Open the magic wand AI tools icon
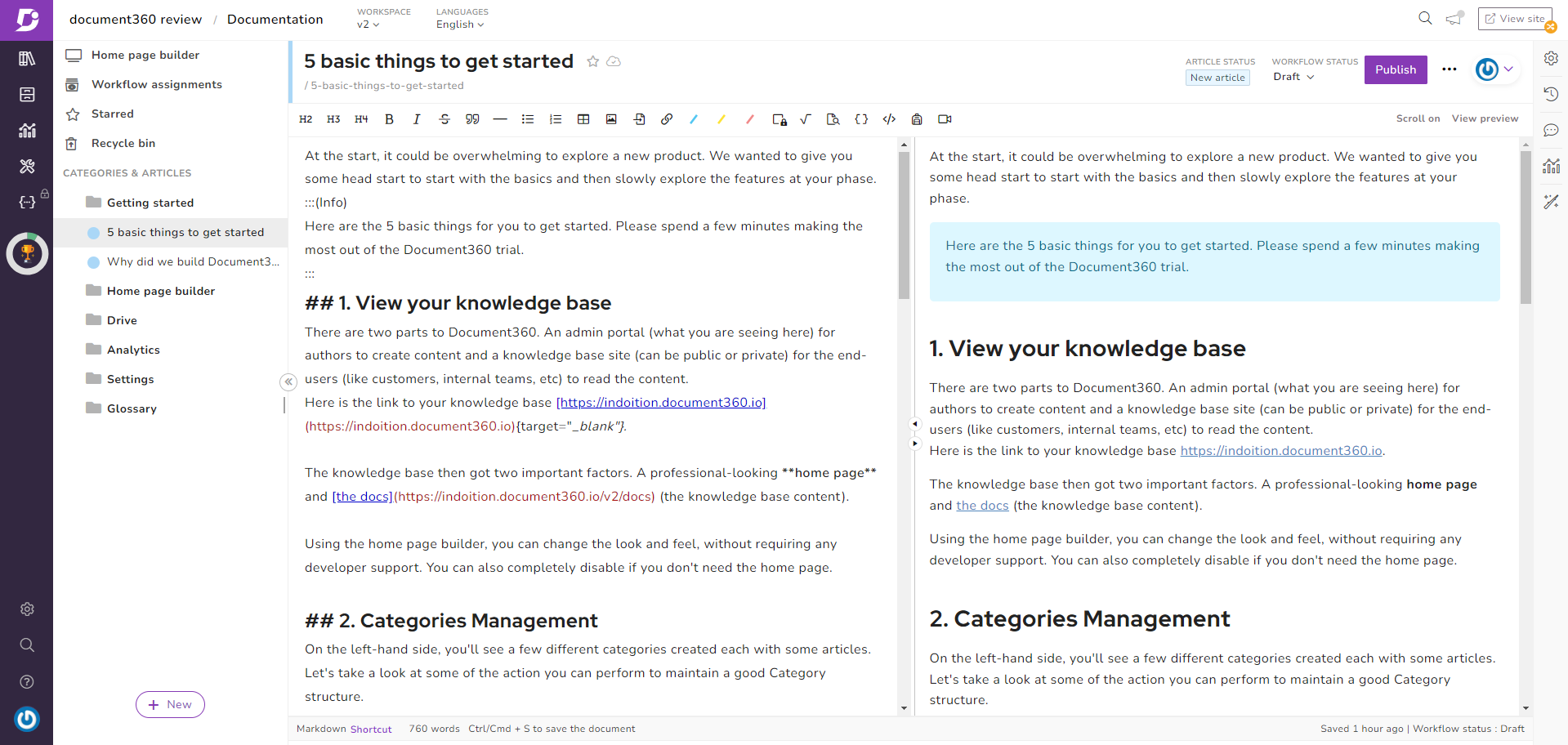Image resolution: width=1568 pixels, height=745 pixels. point(1551,202)
